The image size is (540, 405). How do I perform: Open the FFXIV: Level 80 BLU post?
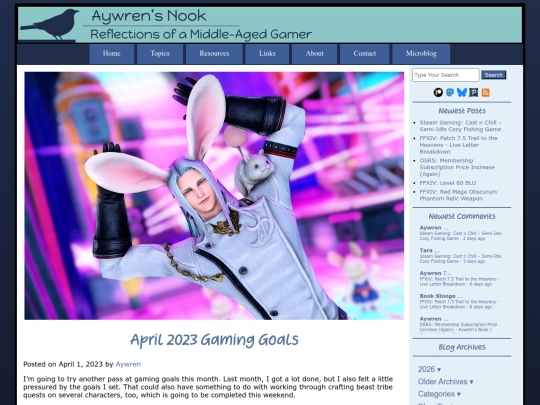pos(448,183)
